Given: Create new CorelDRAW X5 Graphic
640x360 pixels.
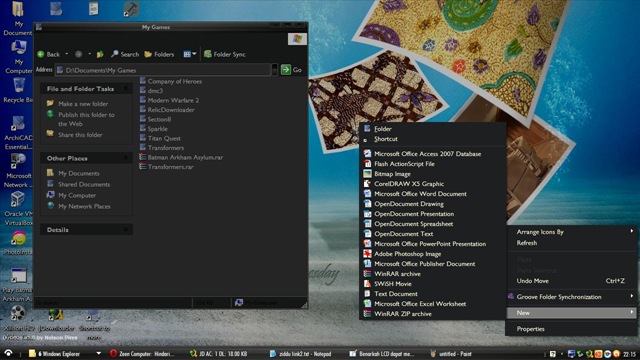Looking at the screenshot, I should tap(433, 184).
